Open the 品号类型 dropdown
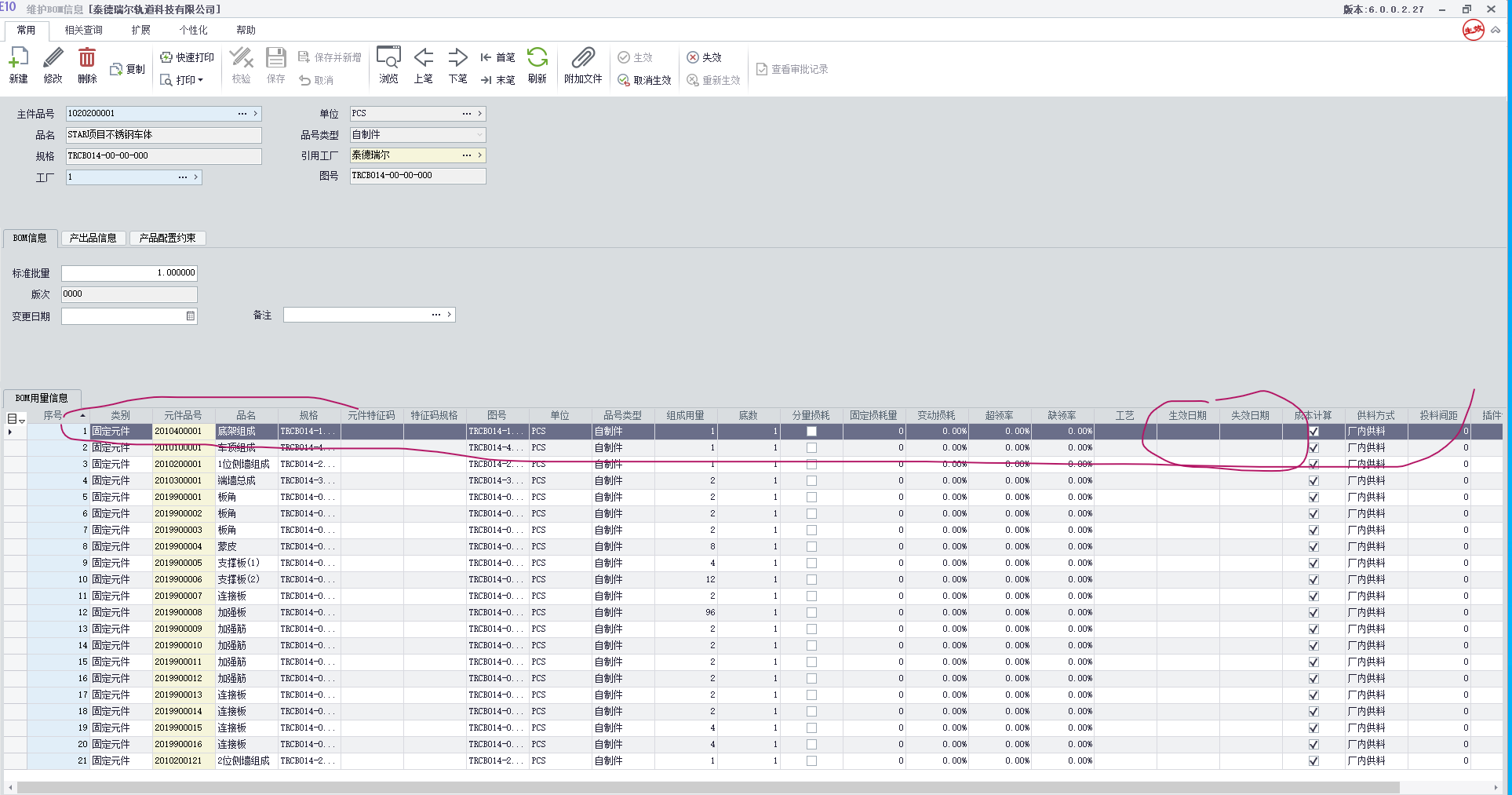 pos(479,135)
